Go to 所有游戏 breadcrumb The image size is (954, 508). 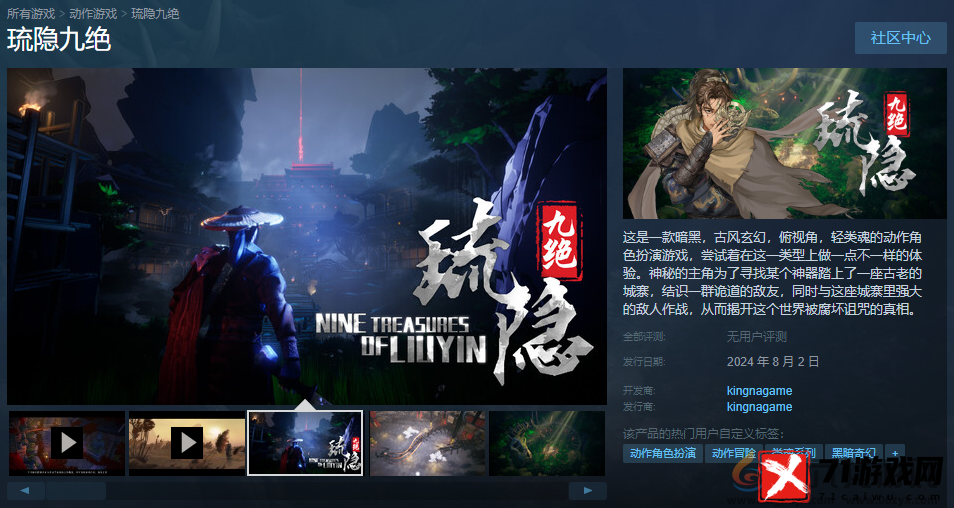pyautogui.click(x=31, y=13)
